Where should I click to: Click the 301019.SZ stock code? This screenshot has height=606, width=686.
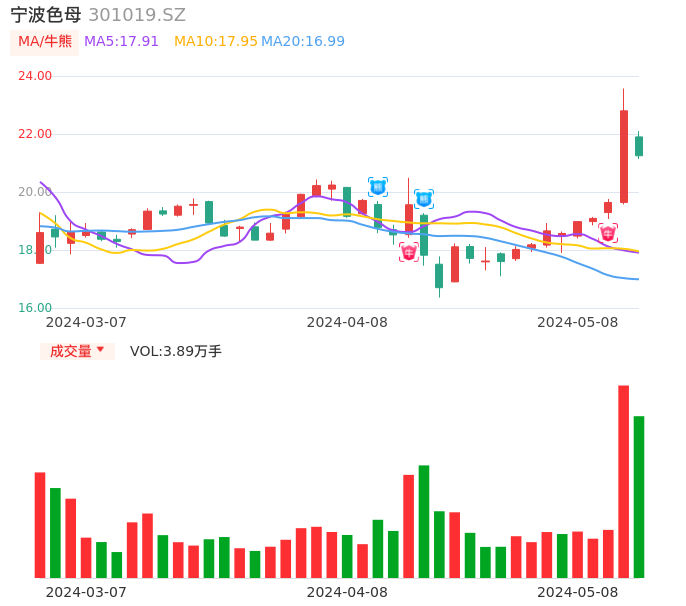point(137,15)
